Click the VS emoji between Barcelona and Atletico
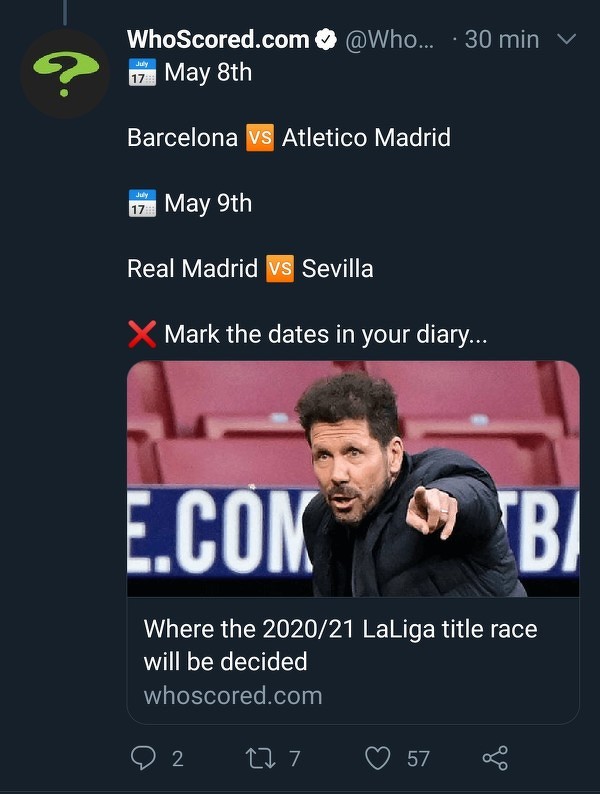 click(259, 138)
